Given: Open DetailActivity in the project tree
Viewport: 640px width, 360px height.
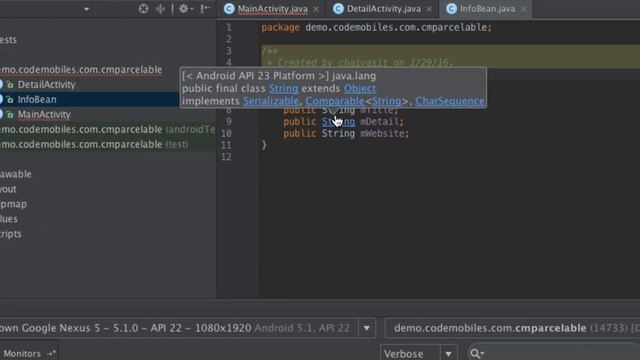Looking at the screenshot, I should 47,84.
